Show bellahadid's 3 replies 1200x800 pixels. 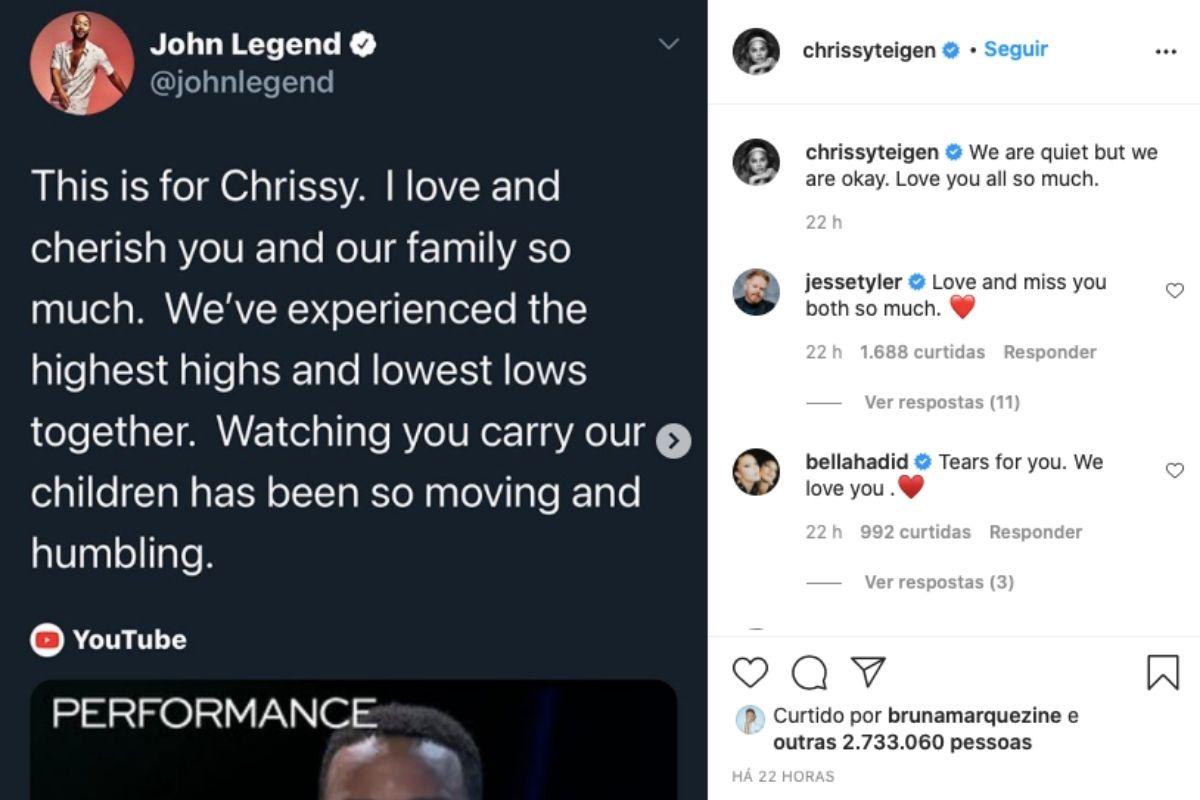pyautogui.click(x=938, y=582)
